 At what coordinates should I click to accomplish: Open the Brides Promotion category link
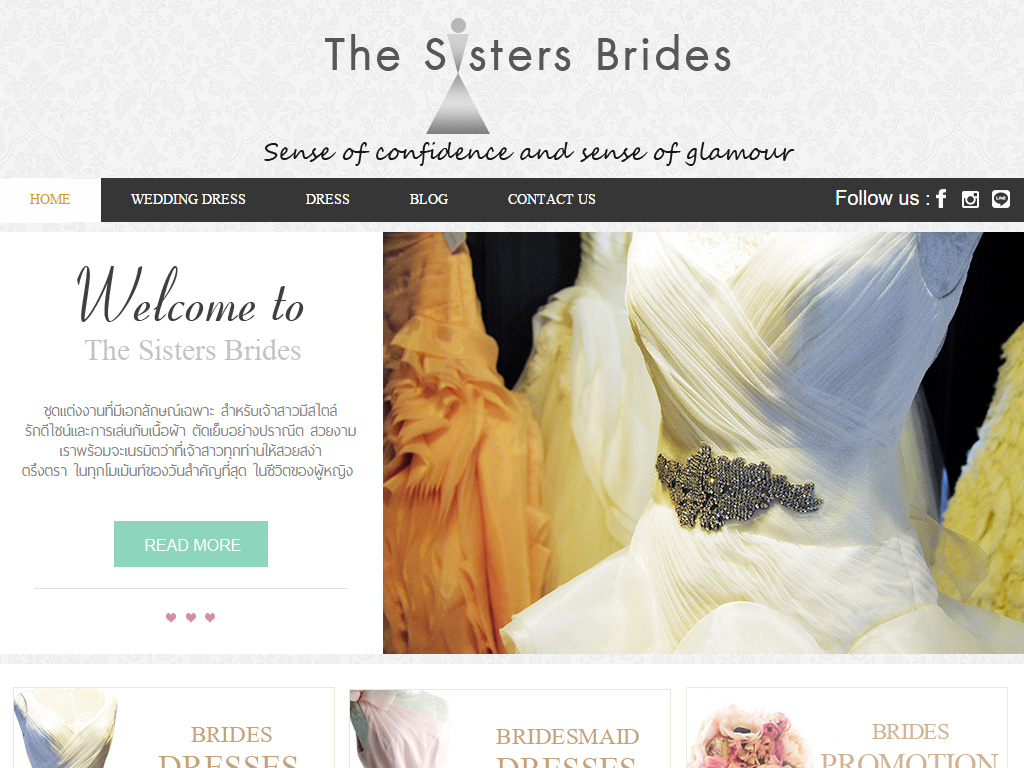(x=909, y=745)
